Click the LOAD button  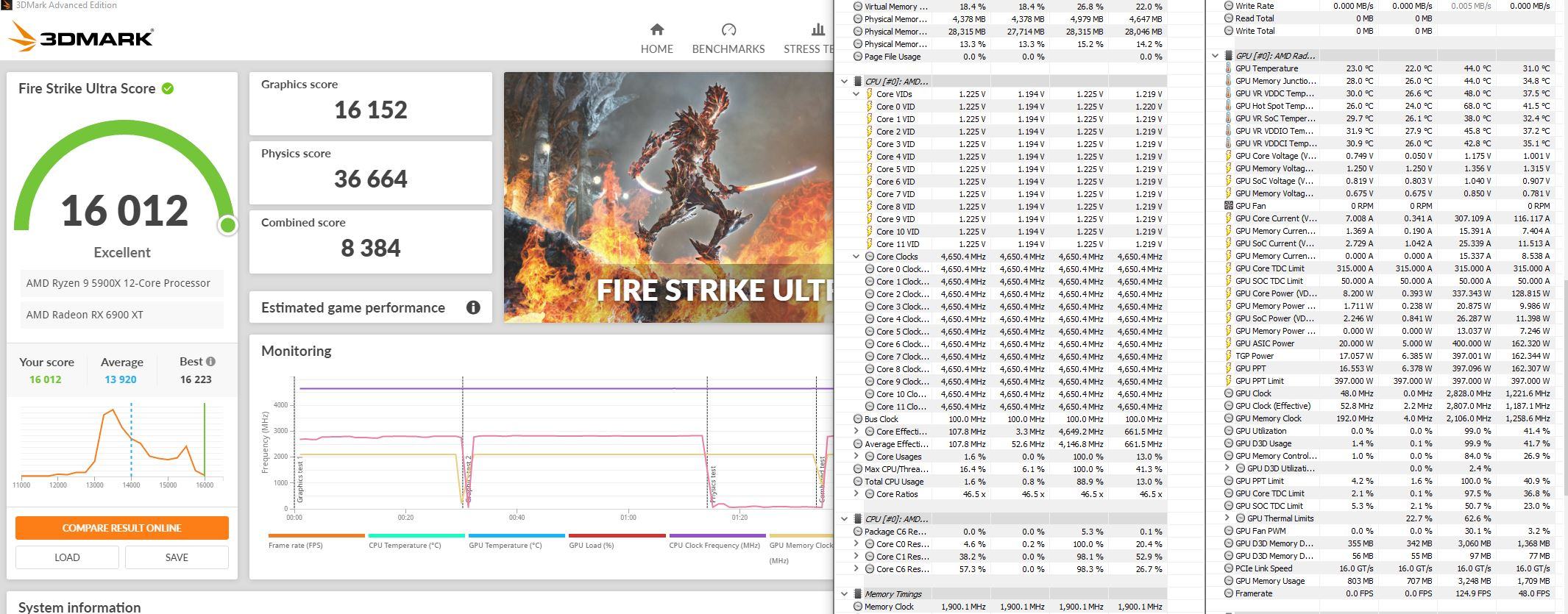(67, 557)
